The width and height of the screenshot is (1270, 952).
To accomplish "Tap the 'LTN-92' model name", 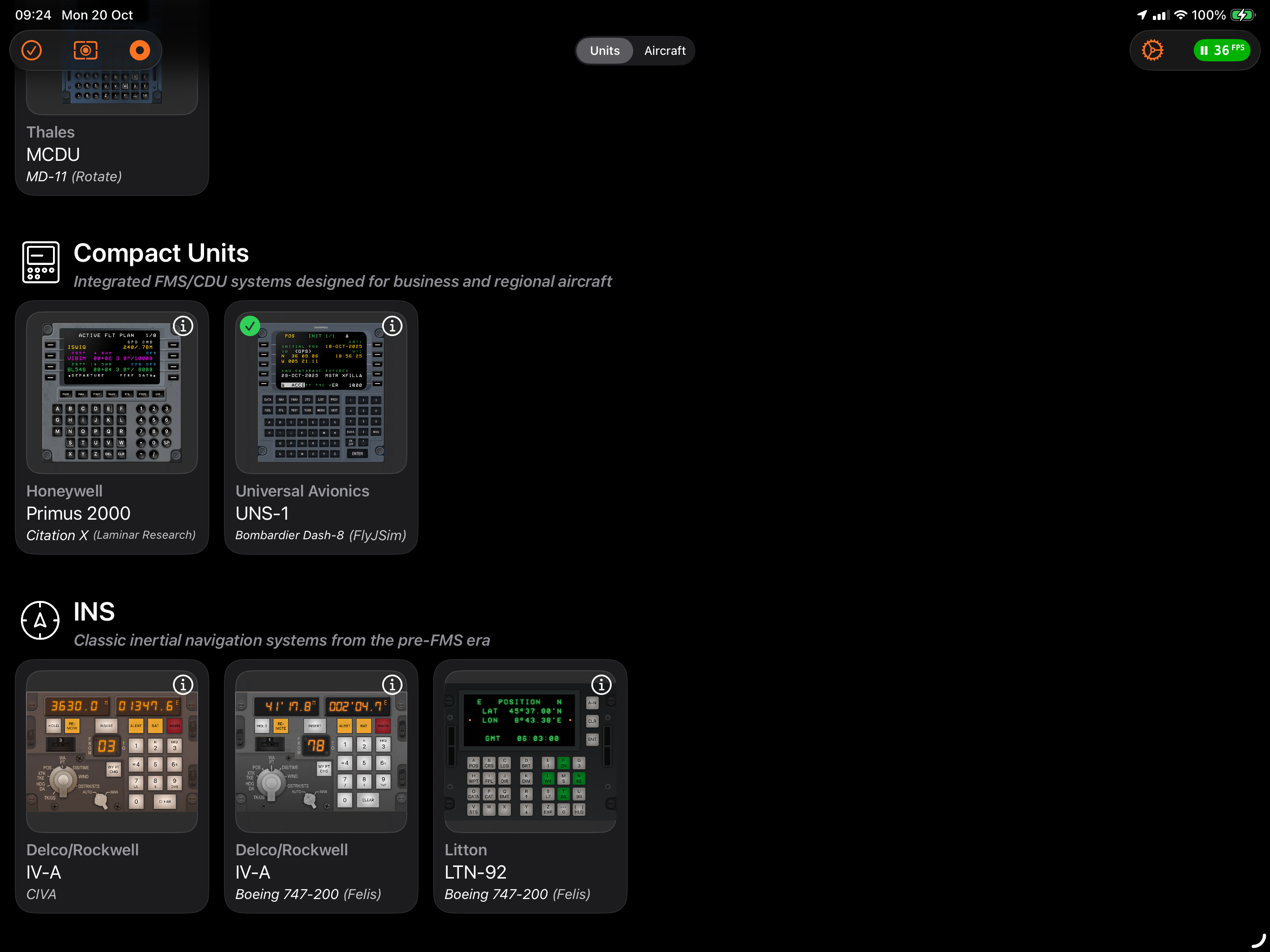I will (x=476, y=872).
